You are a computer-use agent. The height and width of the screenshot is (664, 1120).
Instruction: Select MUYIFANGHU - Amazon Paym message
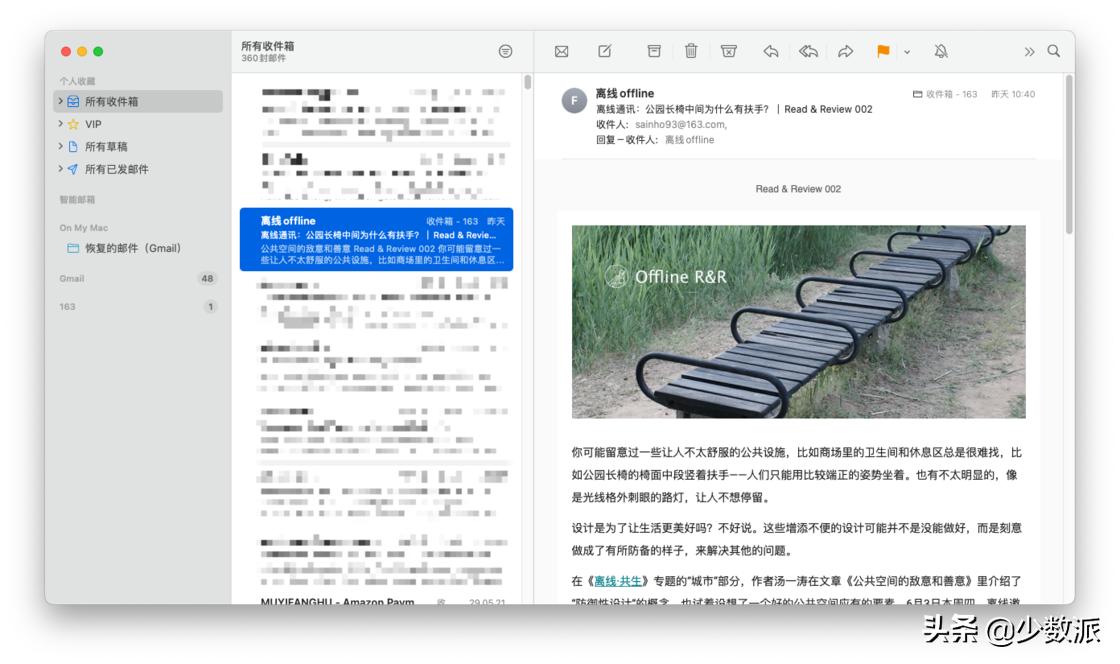[x=382, y=601]
